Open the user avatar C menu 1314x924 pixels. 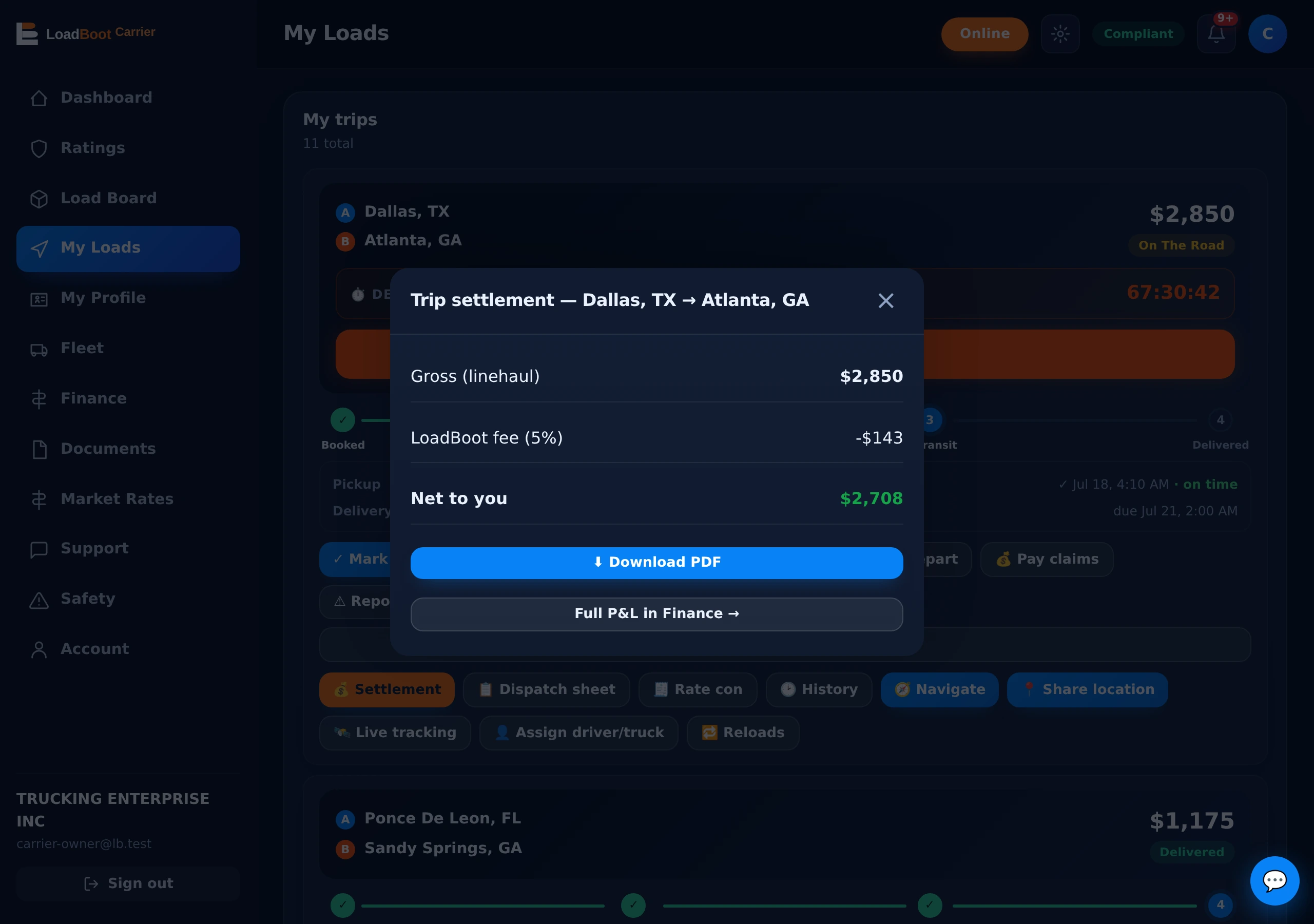click(1267, 34)
